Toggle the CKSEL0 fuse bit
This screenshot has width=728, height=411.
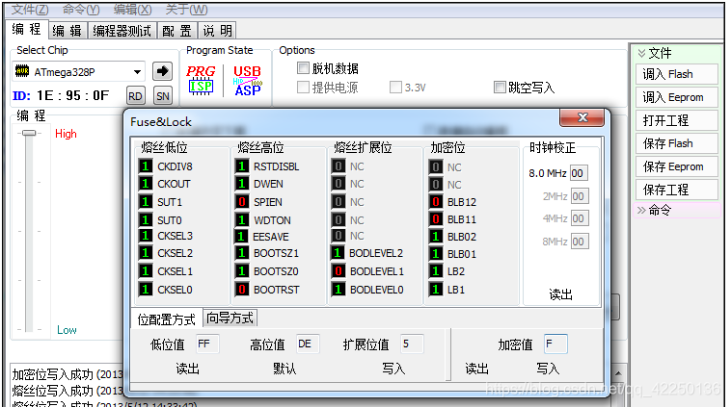[145, 289]
